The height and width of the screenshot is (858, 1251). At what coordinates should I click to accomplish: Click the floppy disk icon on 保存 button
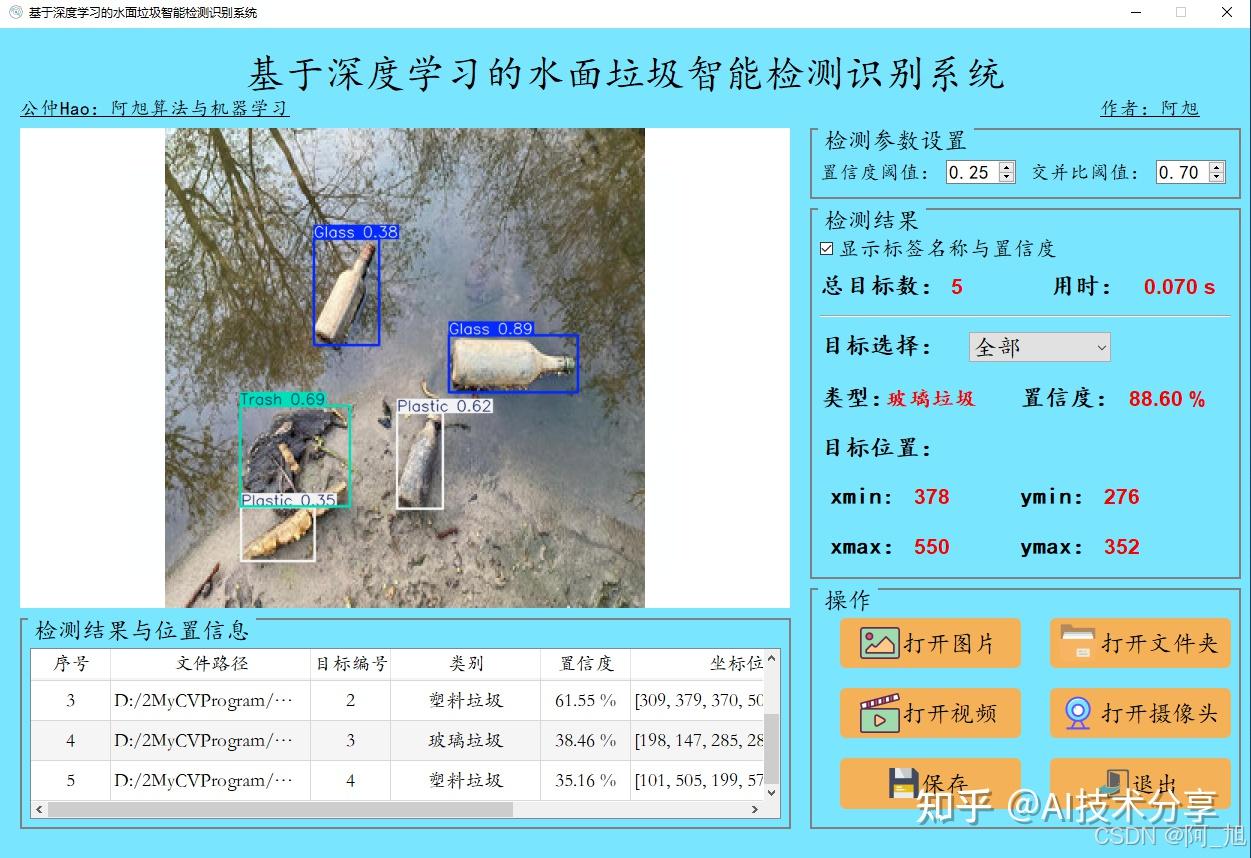(902, 782)
